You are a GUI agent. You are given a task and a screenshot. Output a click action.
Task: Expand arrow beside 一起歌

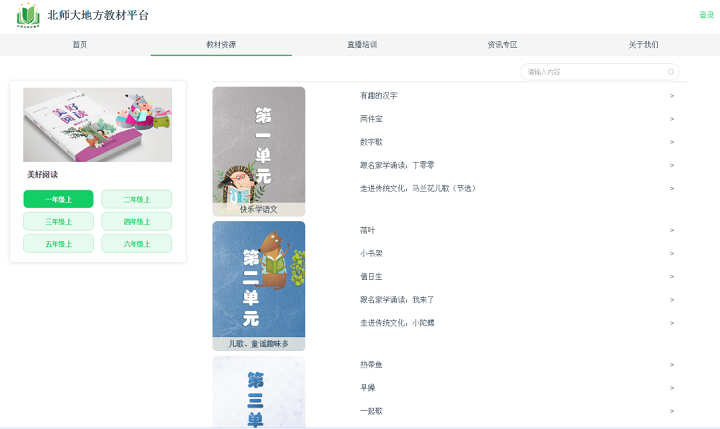(x=672, y=411)
